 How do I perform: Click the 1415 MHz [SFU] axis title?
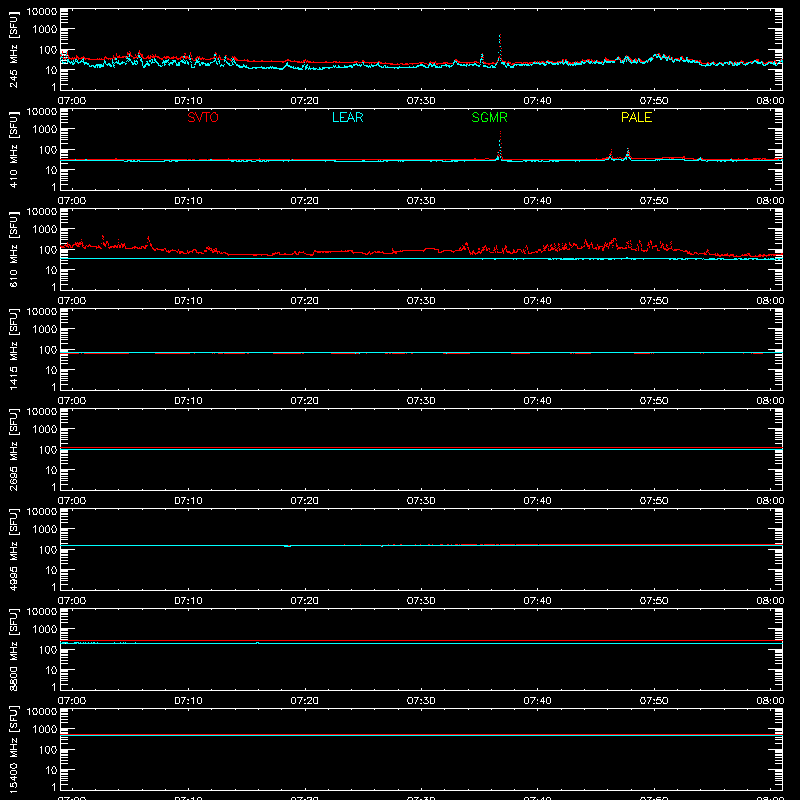pyautogui.click(x=13, y=349)
